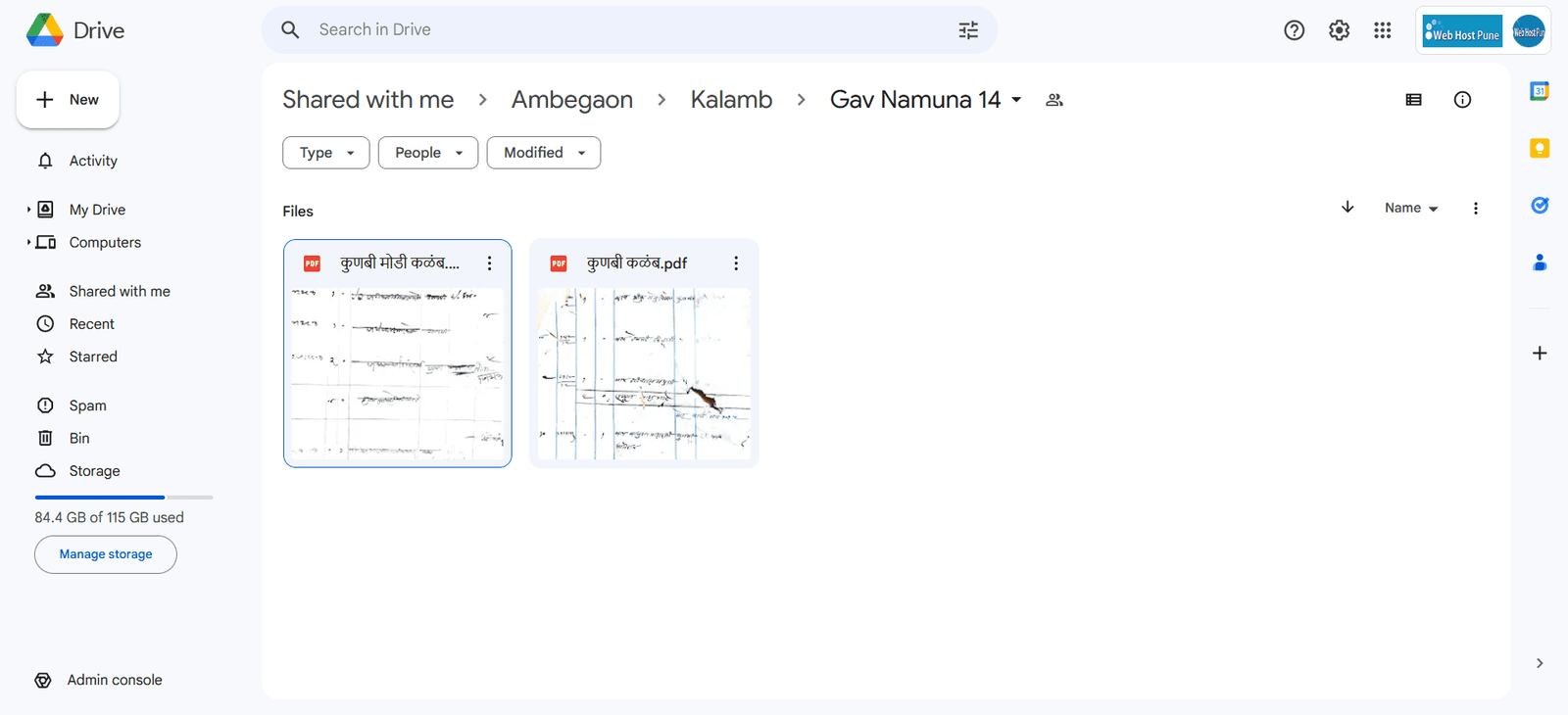Screen dimensions: 1568x715
Task: Open Starred items in sidebar
Action: 93,357
